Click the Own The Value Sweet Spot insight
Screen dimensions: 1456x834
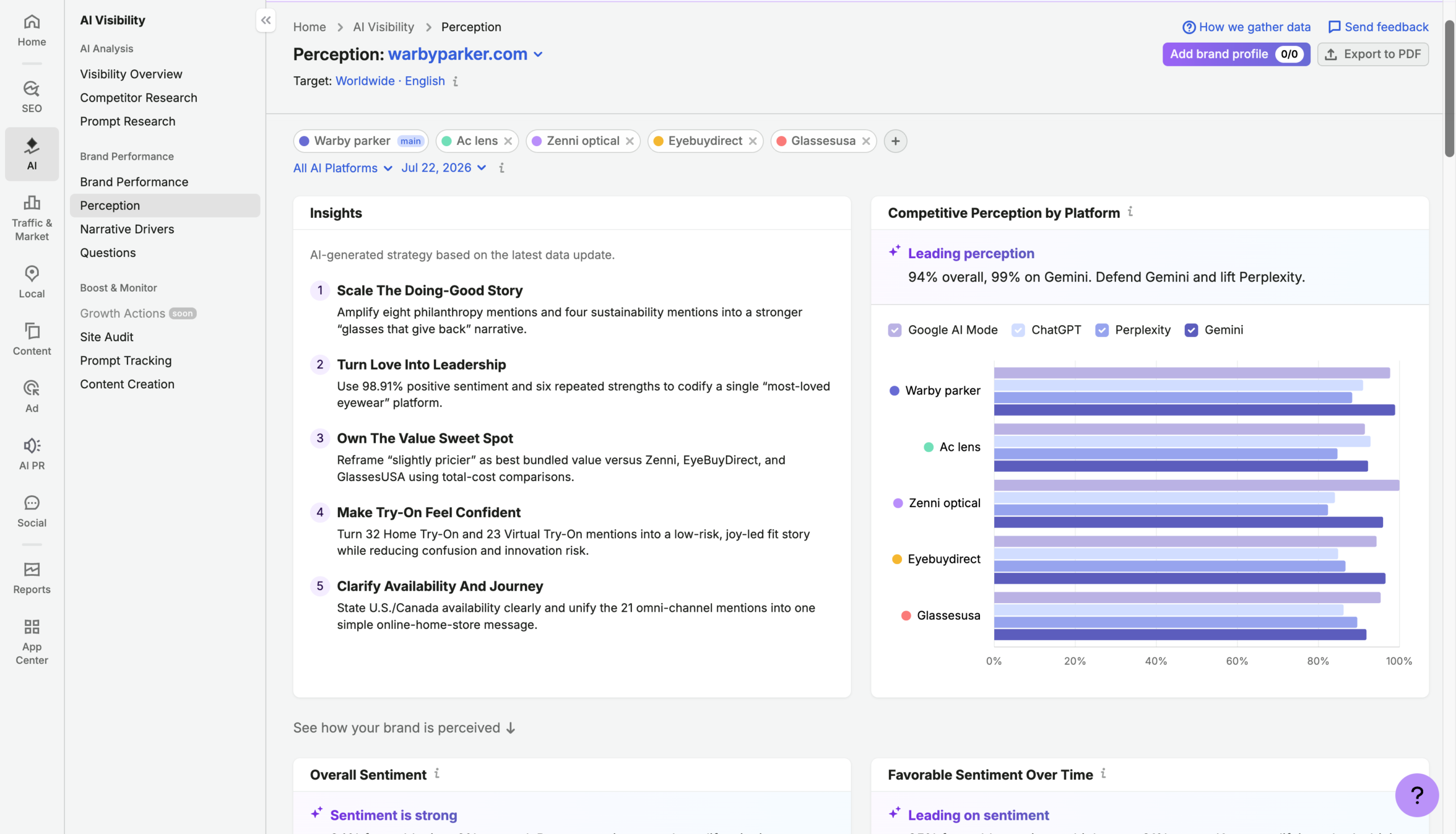(x=425, y=438)
